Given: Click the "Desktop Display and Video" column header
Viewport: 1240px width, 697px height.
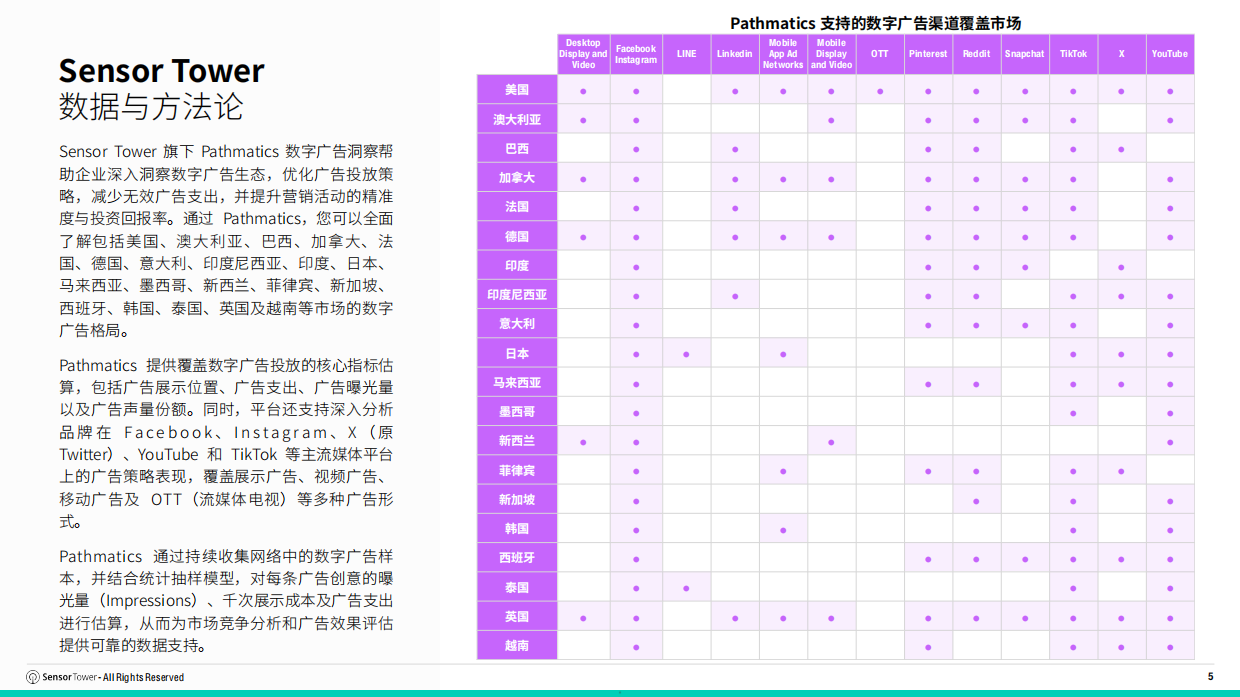Looking at the screenshot, I should (583, 54).
